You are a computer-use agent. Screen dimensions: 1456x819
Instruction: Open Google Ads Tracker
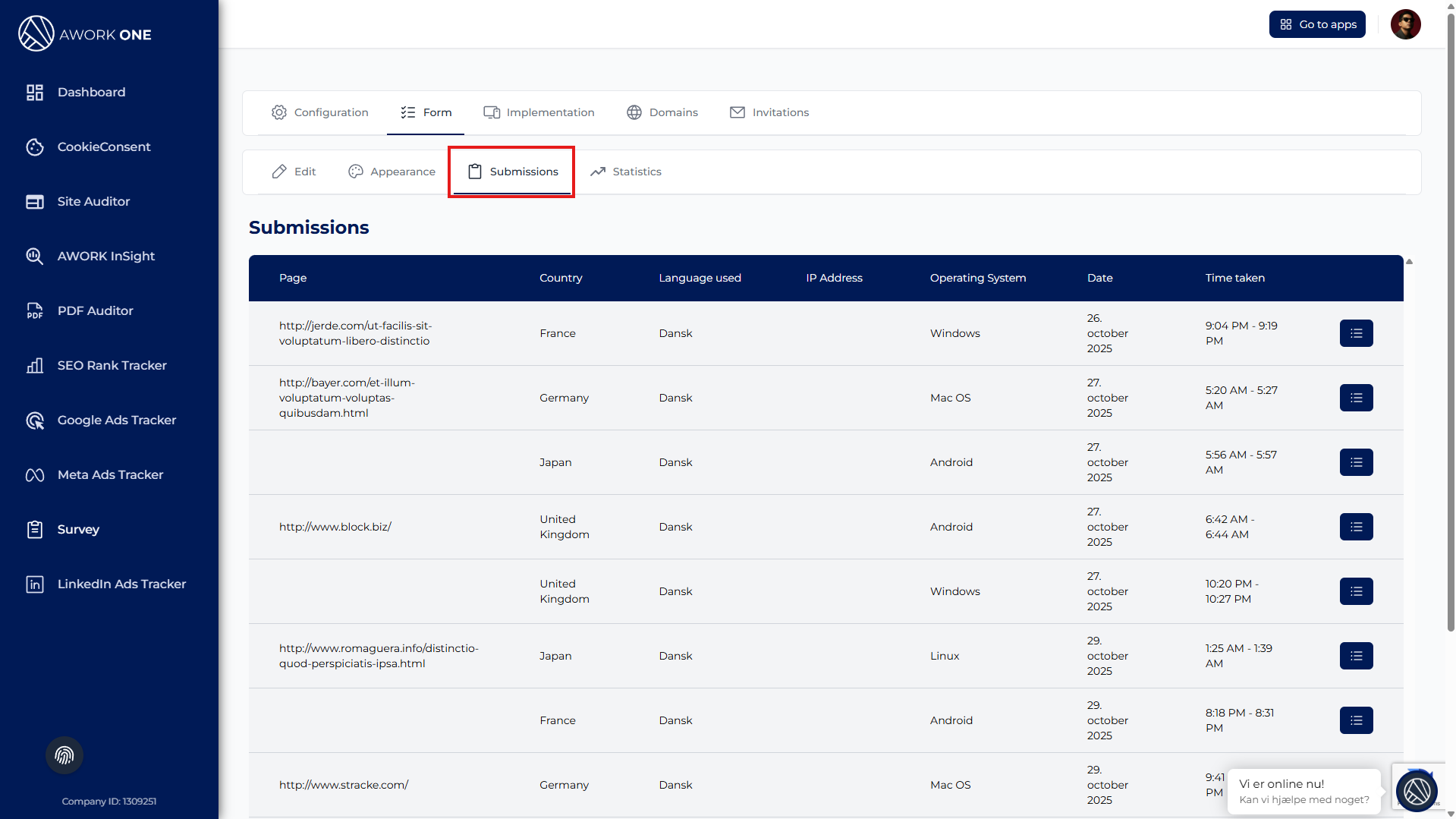[x=116, y=420]
